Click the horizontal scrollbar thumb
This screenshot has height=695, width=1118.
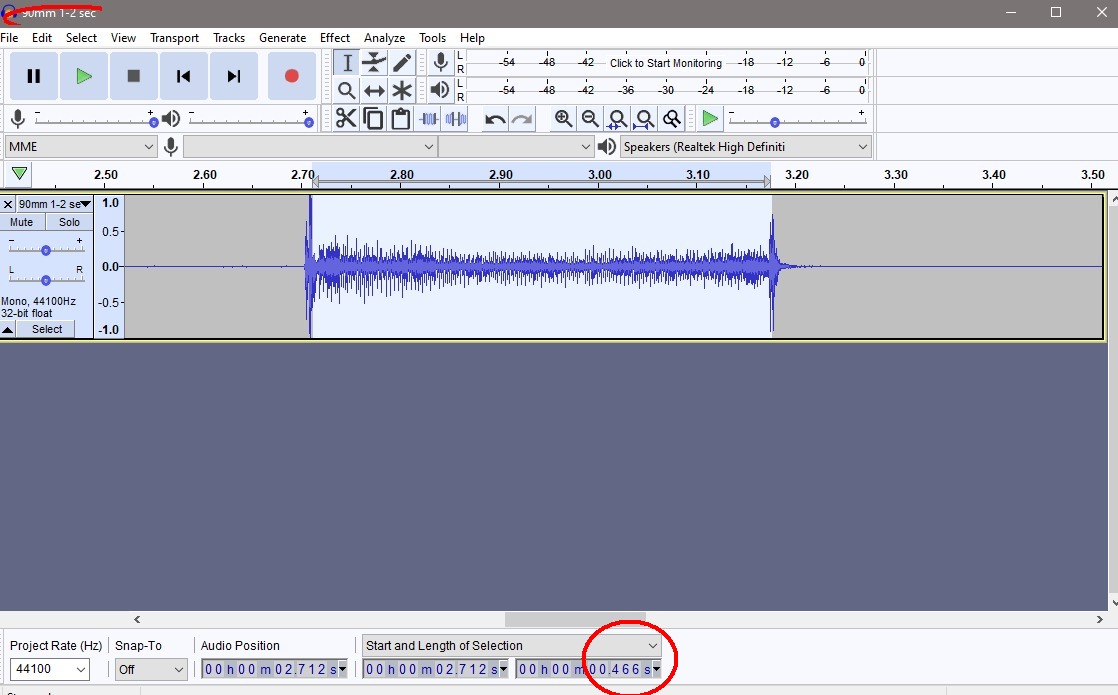[575, 619]
